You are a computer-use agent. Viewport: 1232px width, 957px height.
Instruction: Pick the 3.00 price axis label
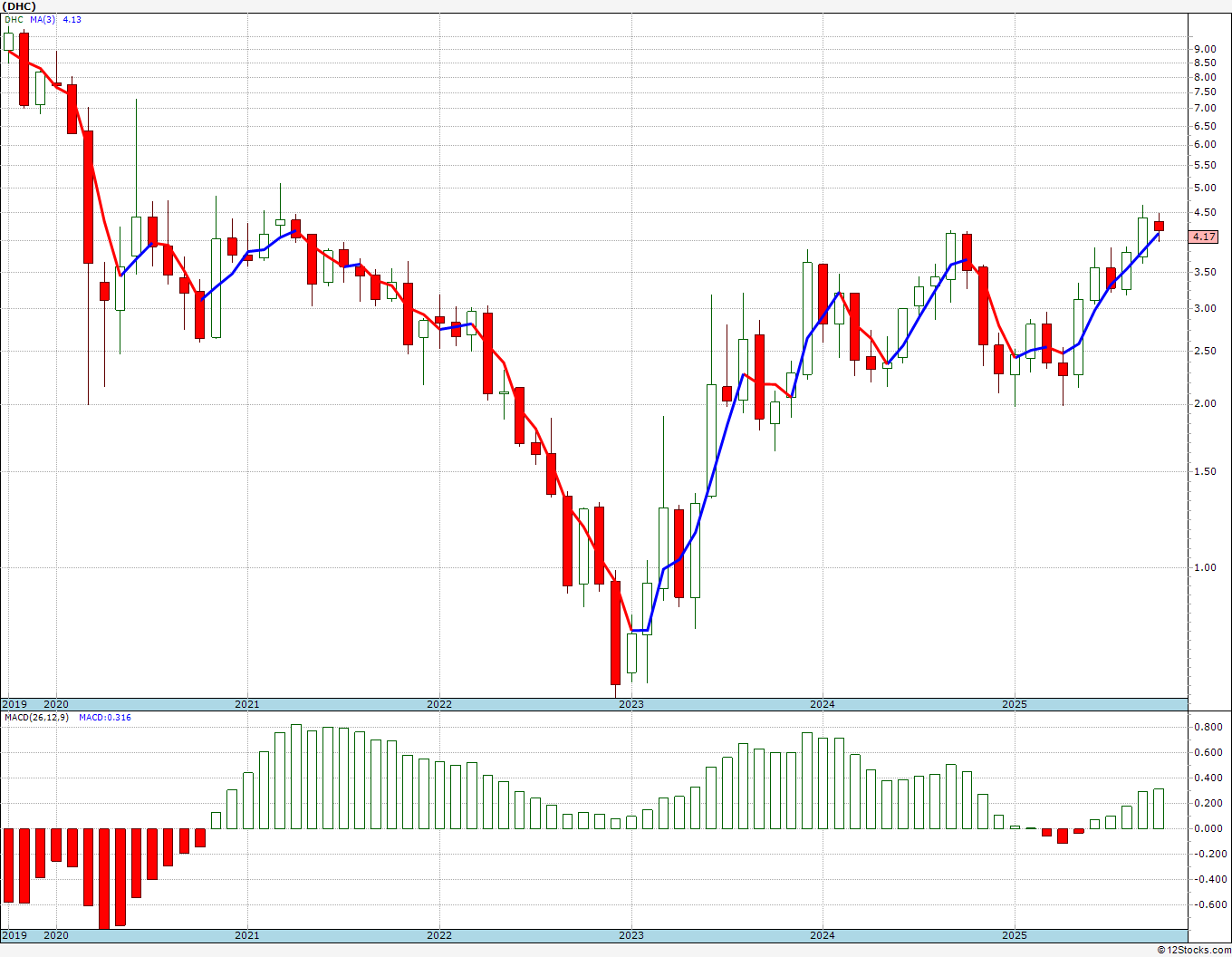pos(1205,308)
